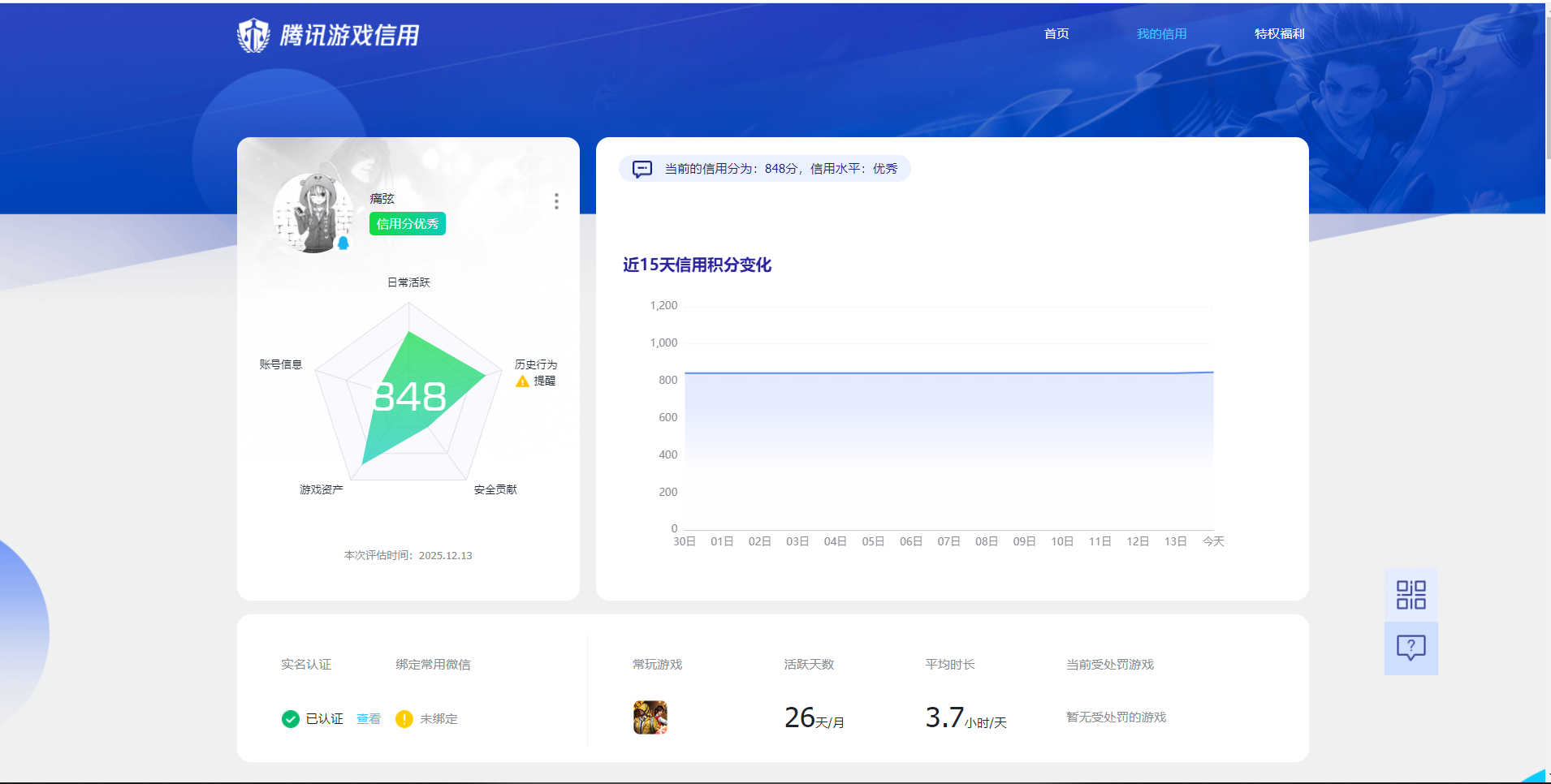Click the yellow warning triangle next to 提醒

pos(522,381)
